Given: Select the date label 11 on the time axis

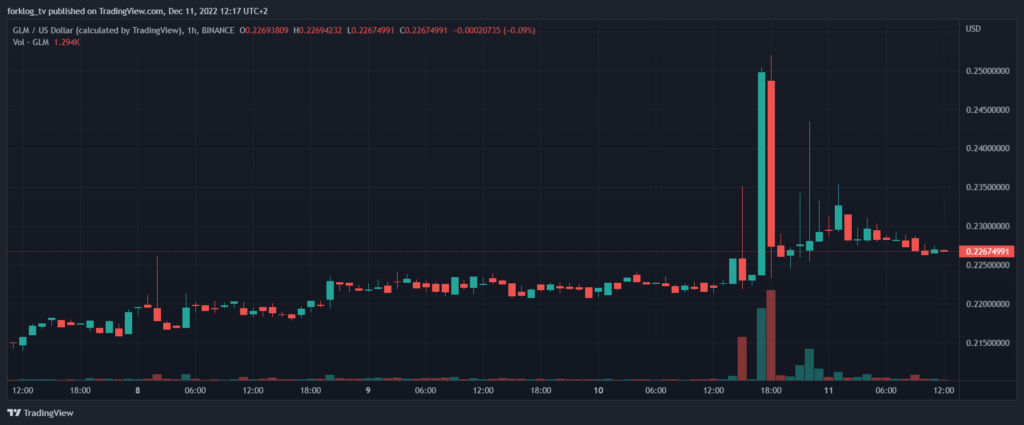Looking at the screenshot, I should coord(828,391).
